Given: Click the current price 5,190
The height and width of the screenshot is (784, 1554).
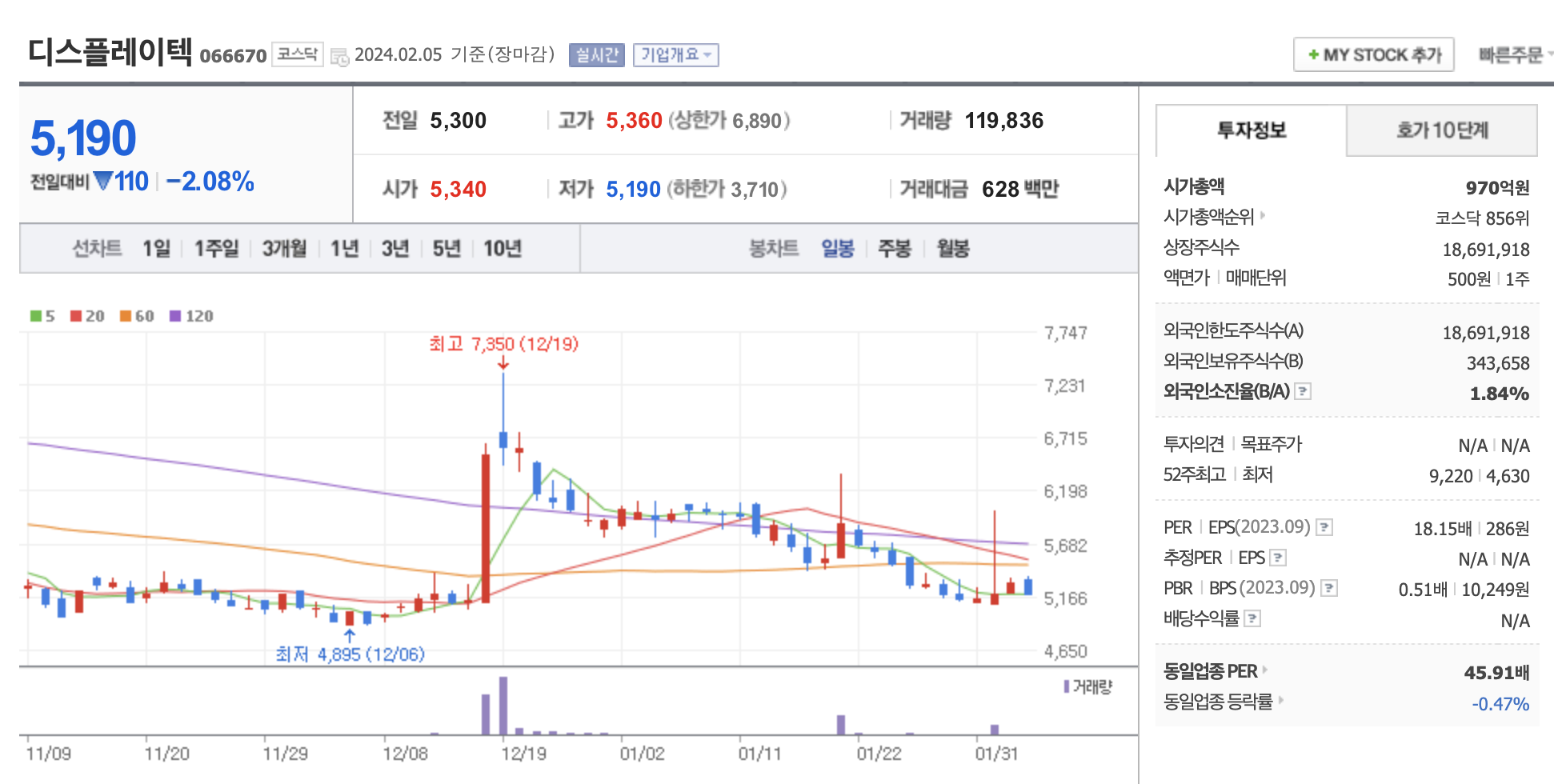Looking at the screenshot, I should click(x=83, y=138).
